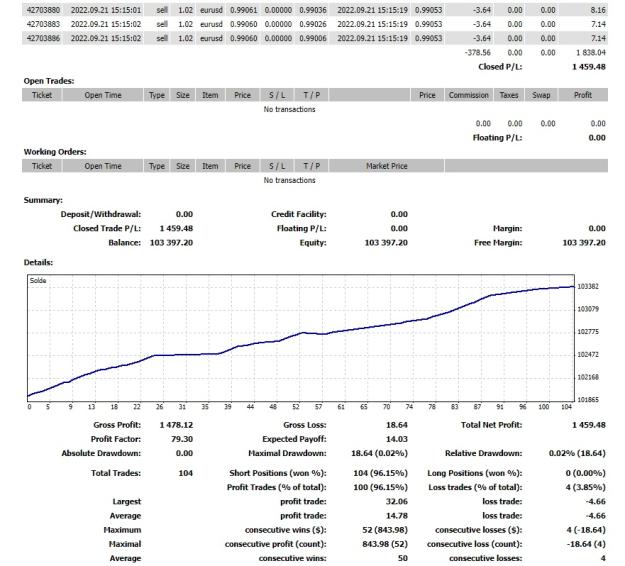Click average profit trade value 14.78
The height and width of the screenshot is (566, 625).
click(397, 516)
